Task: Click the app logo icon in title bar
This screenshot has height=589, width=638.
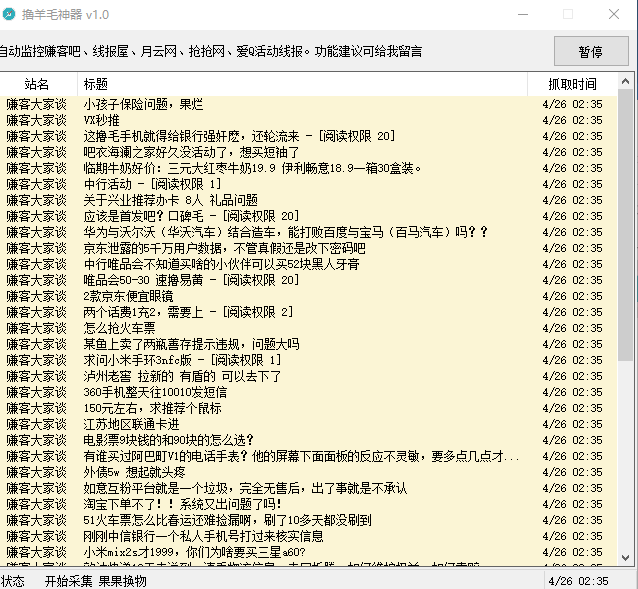Action: (9, 14)
